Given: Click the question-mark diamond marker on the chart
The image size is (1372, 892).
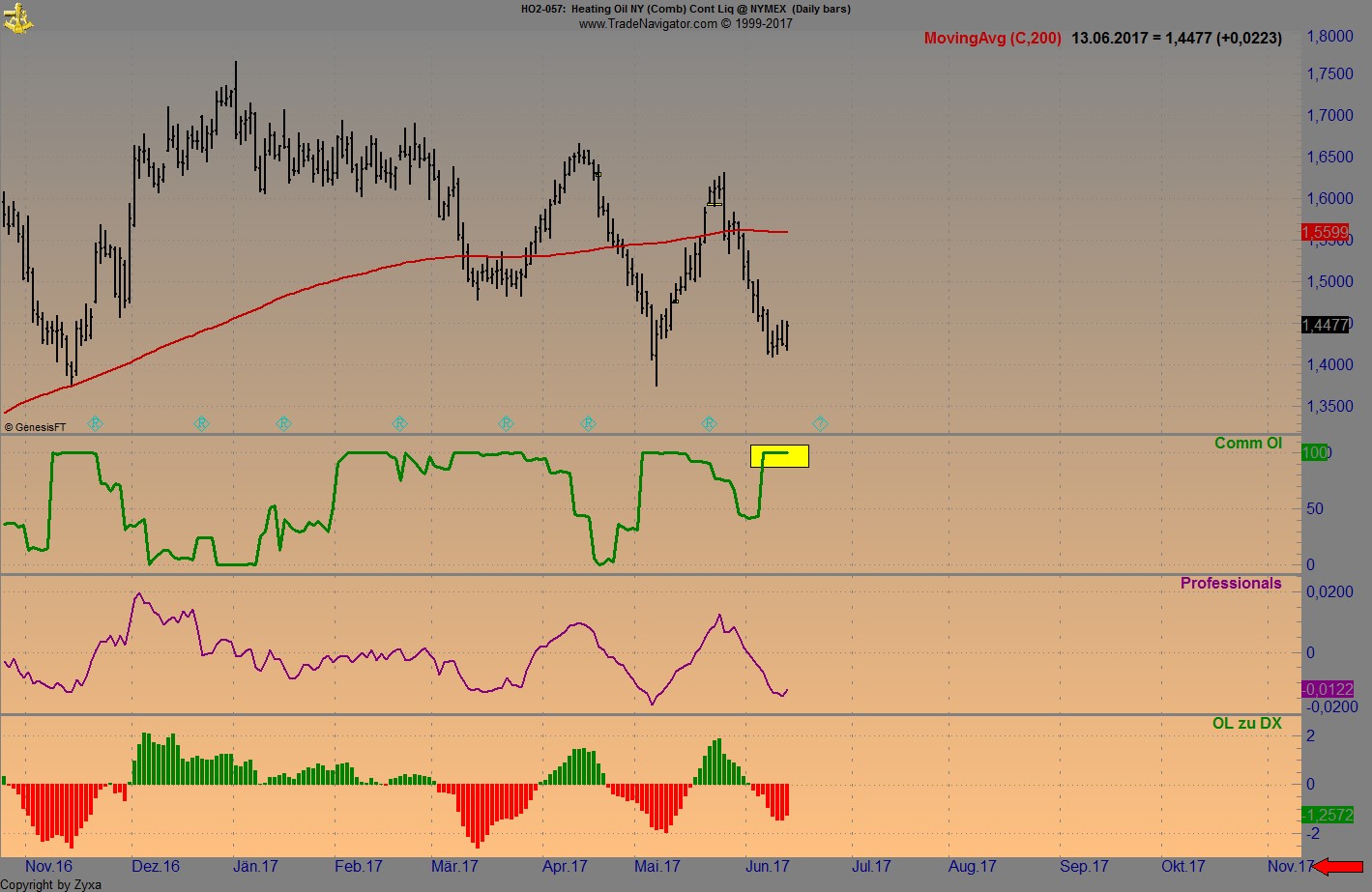Looking at the screenshot, I should 819,422.
